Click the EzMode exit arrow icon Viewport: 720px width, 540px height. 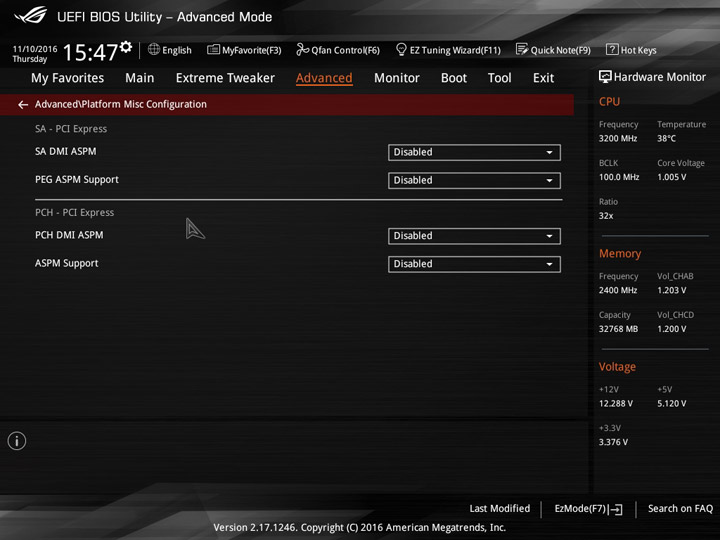617,509
